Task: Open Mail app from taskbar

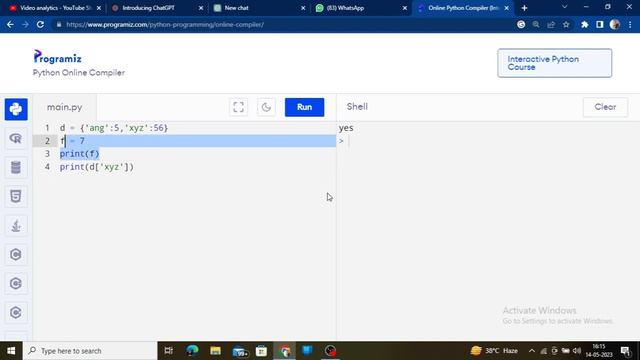Action: [x=240, y=351]
